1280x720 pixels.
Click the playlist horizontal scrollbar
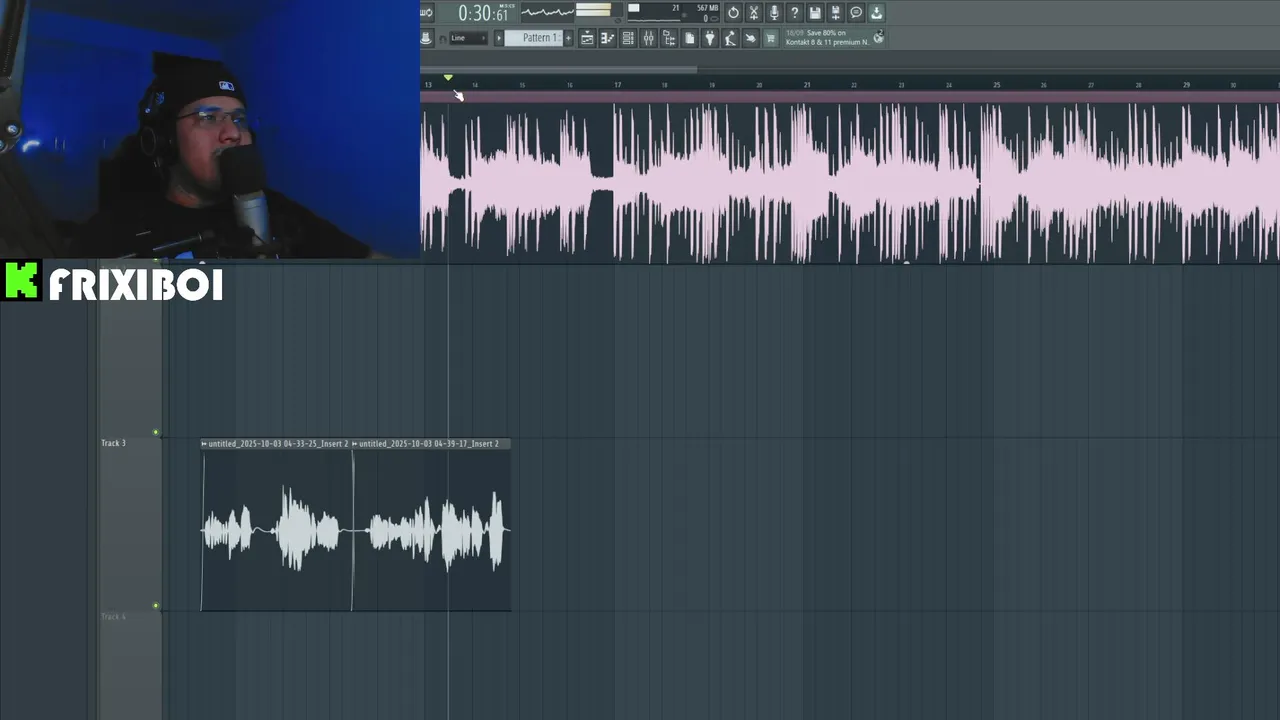pyautogui.click(x=560, y=69)
